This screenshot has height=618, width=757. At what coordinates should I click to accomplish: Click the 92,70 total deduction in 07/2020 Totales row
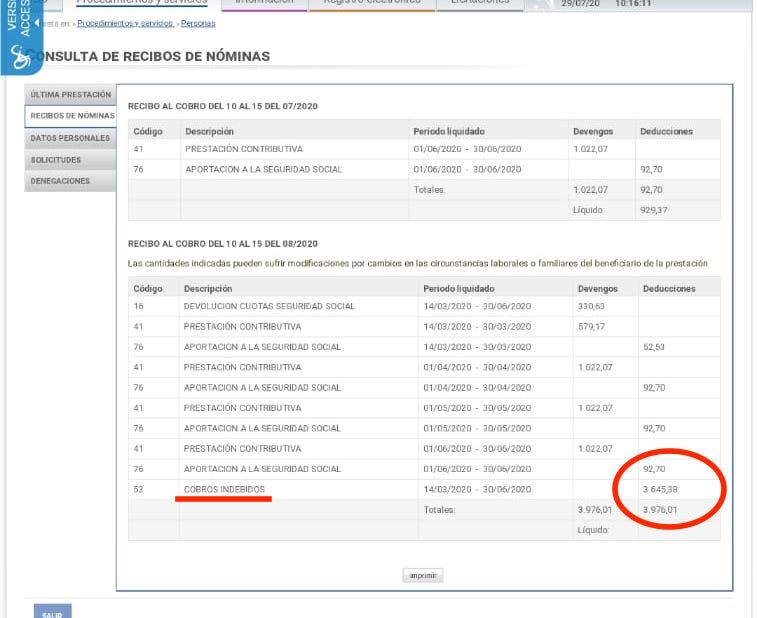(651, 190)
